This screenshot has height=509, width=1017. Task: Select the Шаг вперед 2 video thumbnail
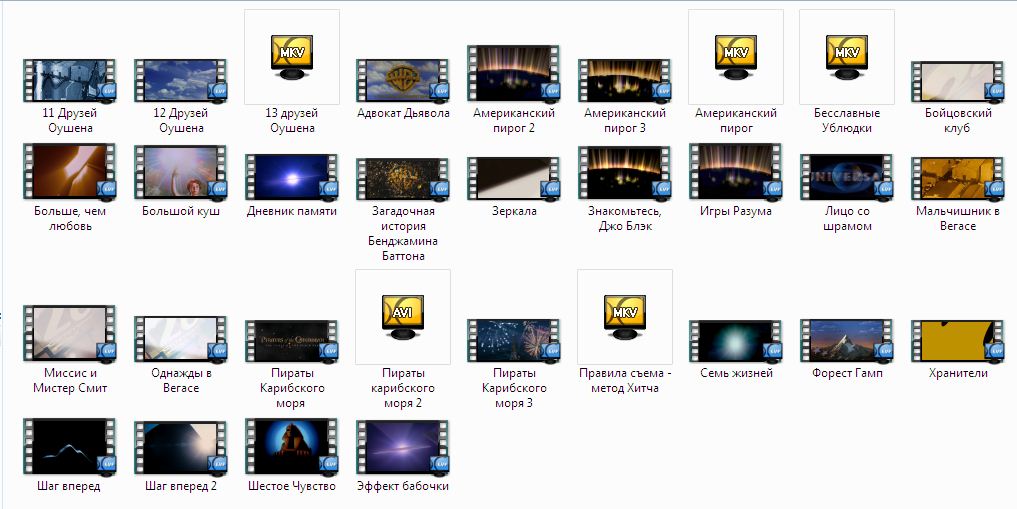[x=181, y=447]
